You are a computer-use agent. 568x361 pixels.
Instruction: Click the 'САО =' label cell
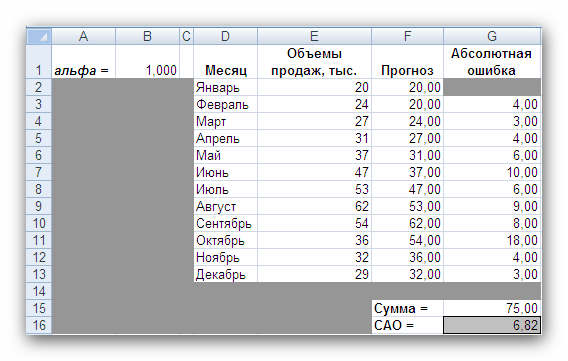(x=408, y=325)
